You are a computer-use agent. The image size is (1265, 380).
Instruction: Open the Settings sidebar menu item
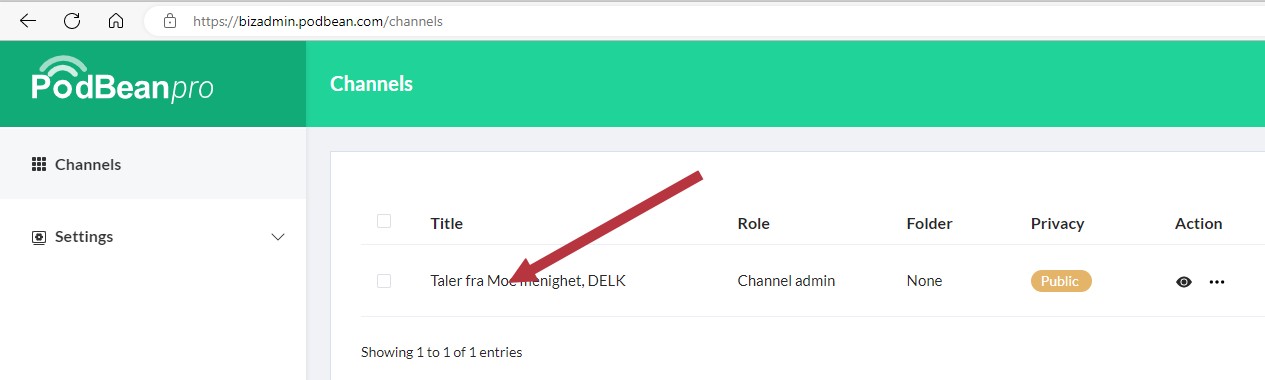[x=153, y=237]
